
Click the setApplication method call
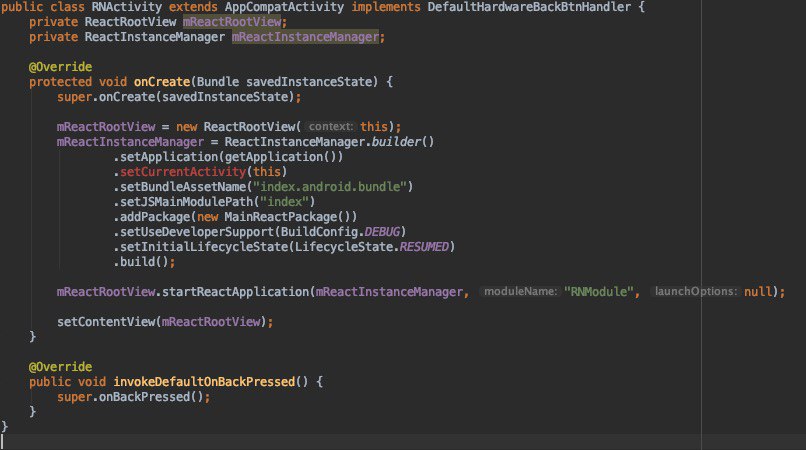169,157
